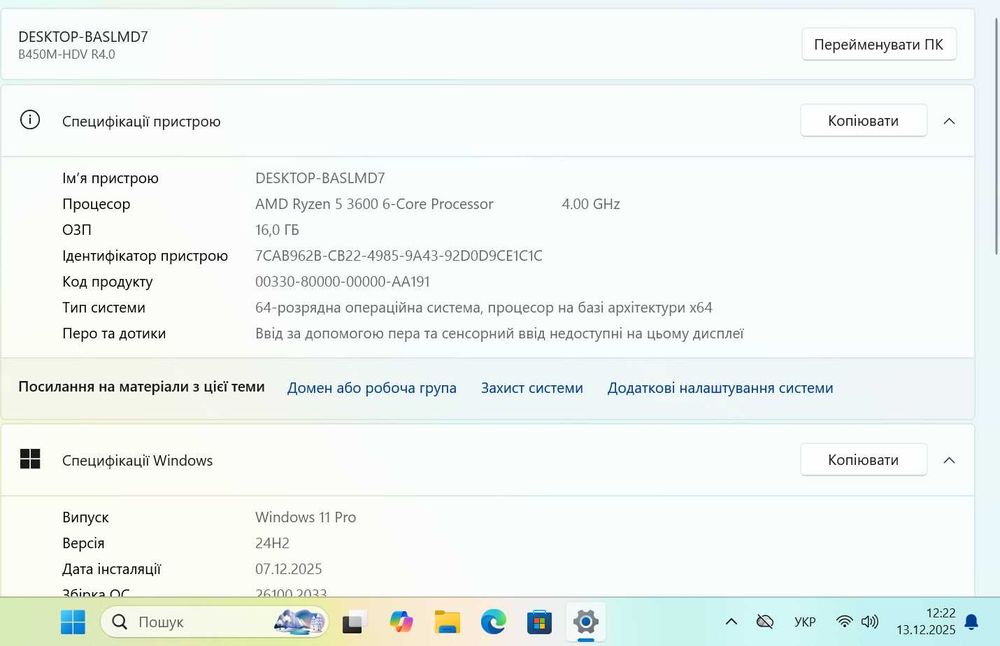Image resolution: width=1000 pixels, height=646 pixels.
Task: Click the search highlight image in search box
Action: (x=299, y=622)
